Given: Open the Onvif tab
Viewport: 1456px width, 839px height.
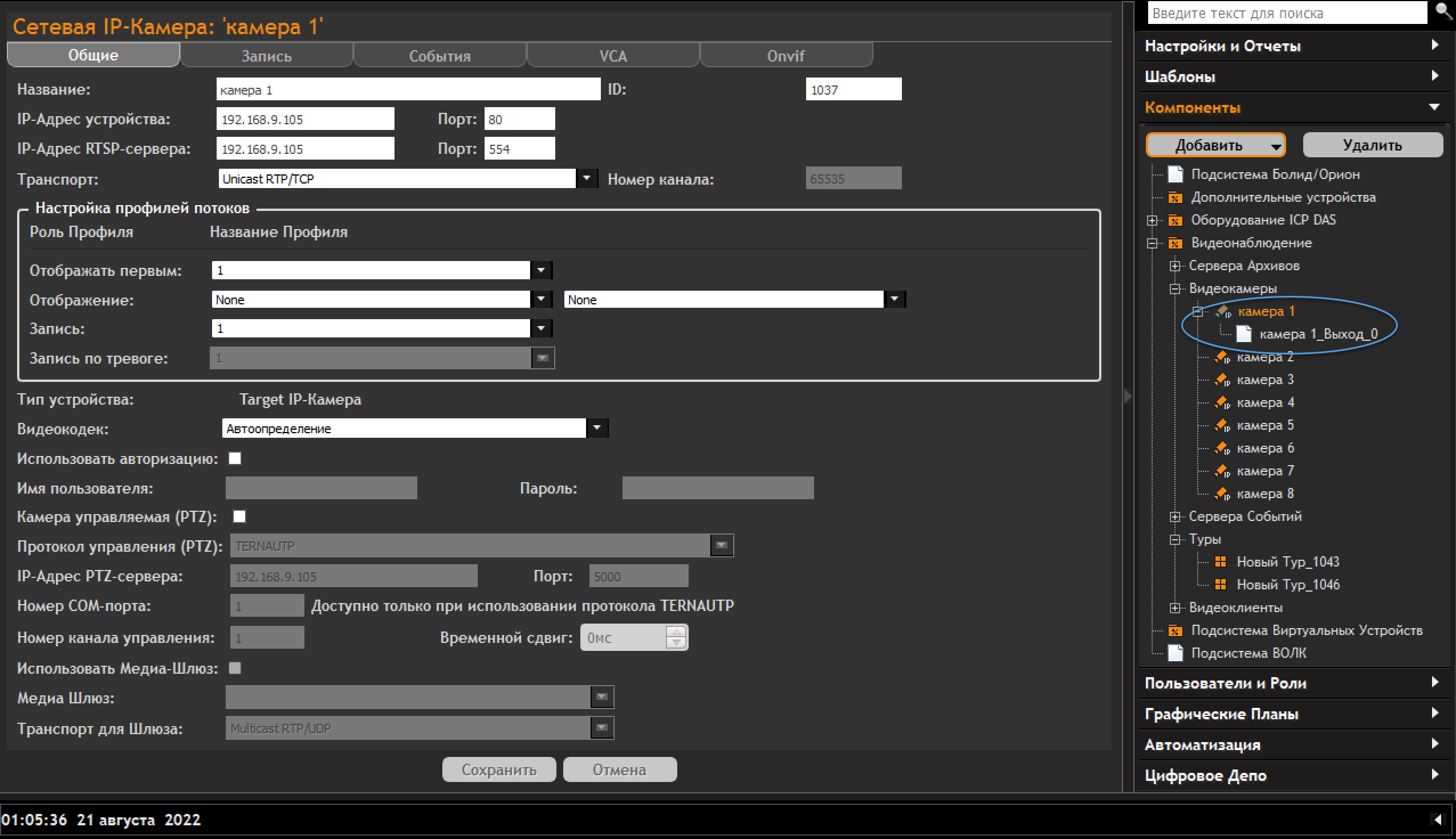Looking at the screenshot, I should pyautogui.click(x=786, y=56).
